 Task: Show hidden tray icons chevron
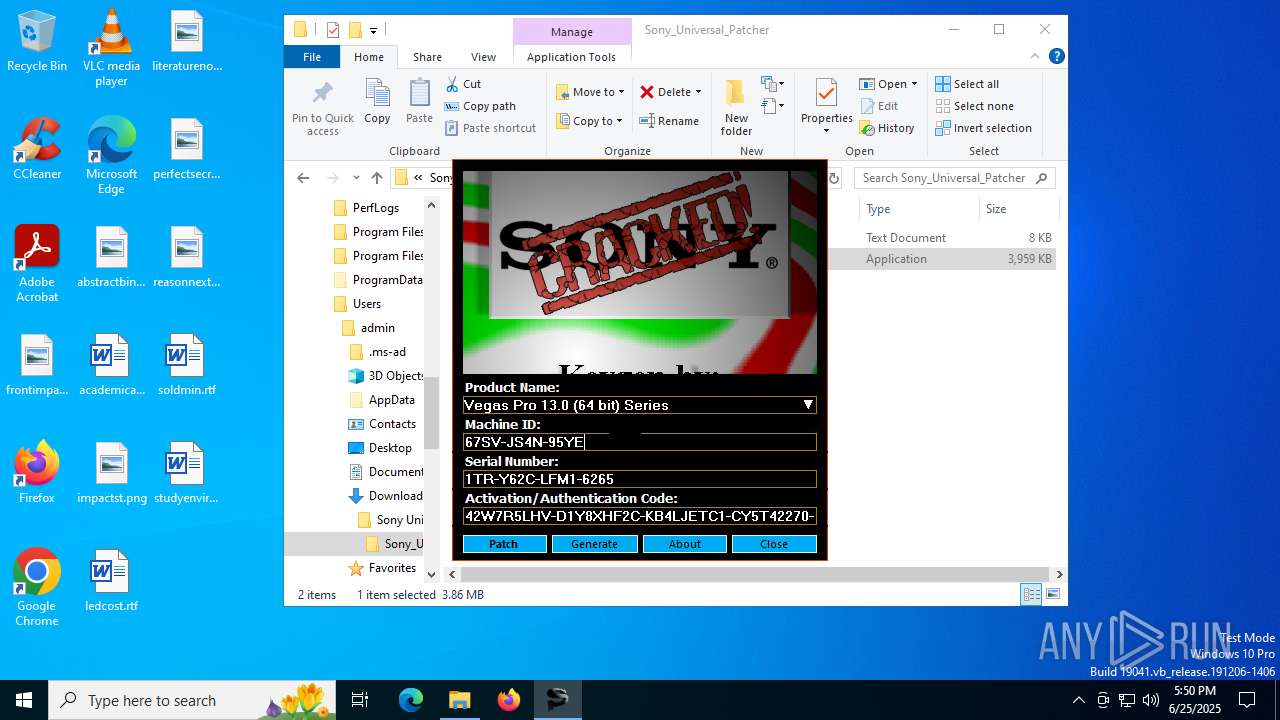pos(1078,700)
